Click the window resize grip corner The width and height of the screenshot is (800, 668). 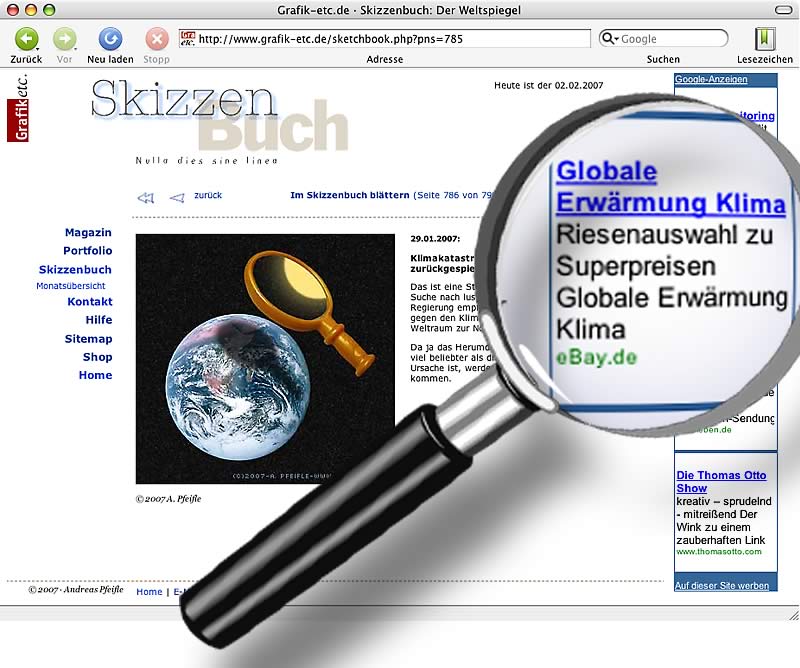pos(793,615)
